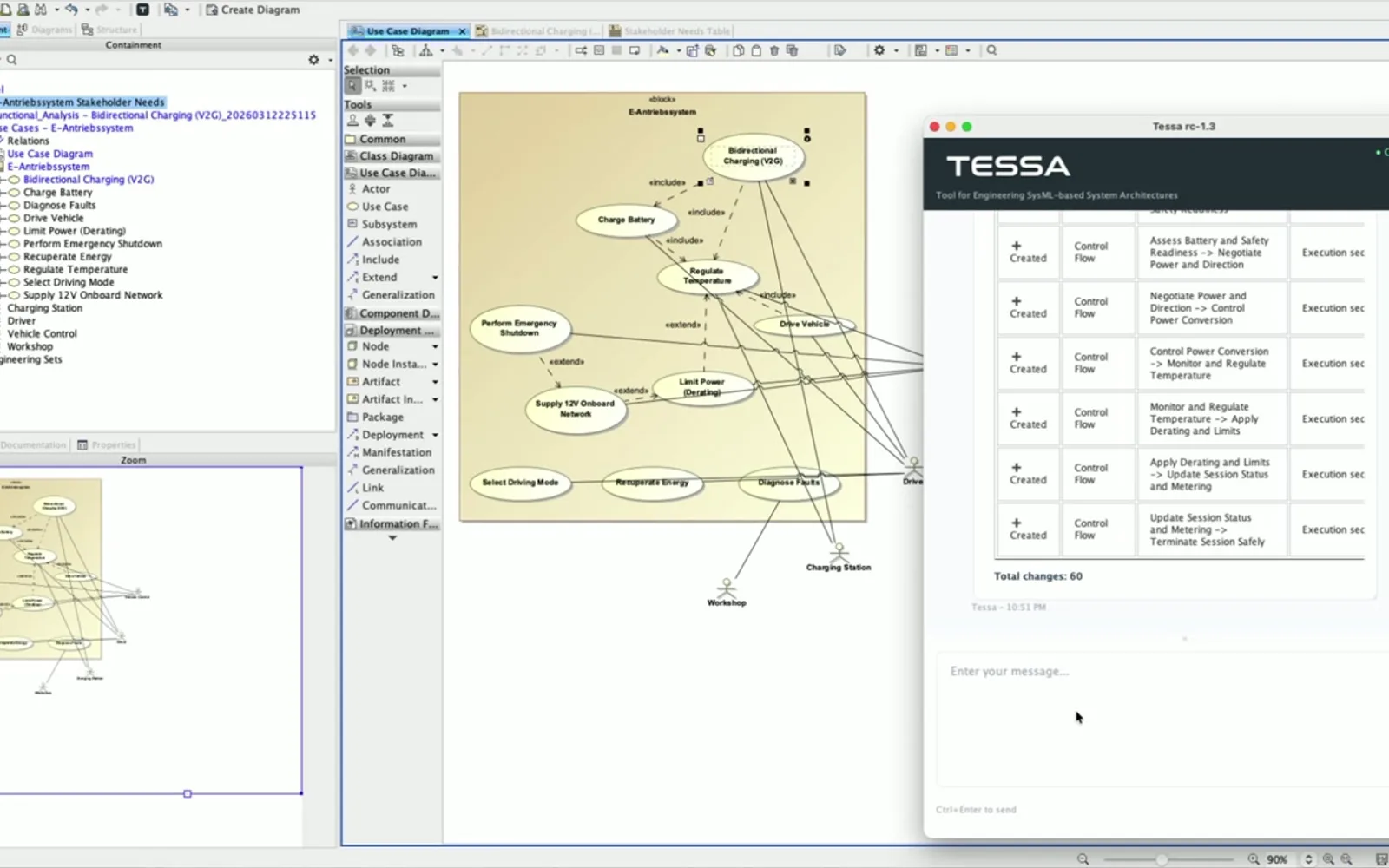Select the Association tool
Viewport: 1389px width, 868px height.
(x=391, y=242)
